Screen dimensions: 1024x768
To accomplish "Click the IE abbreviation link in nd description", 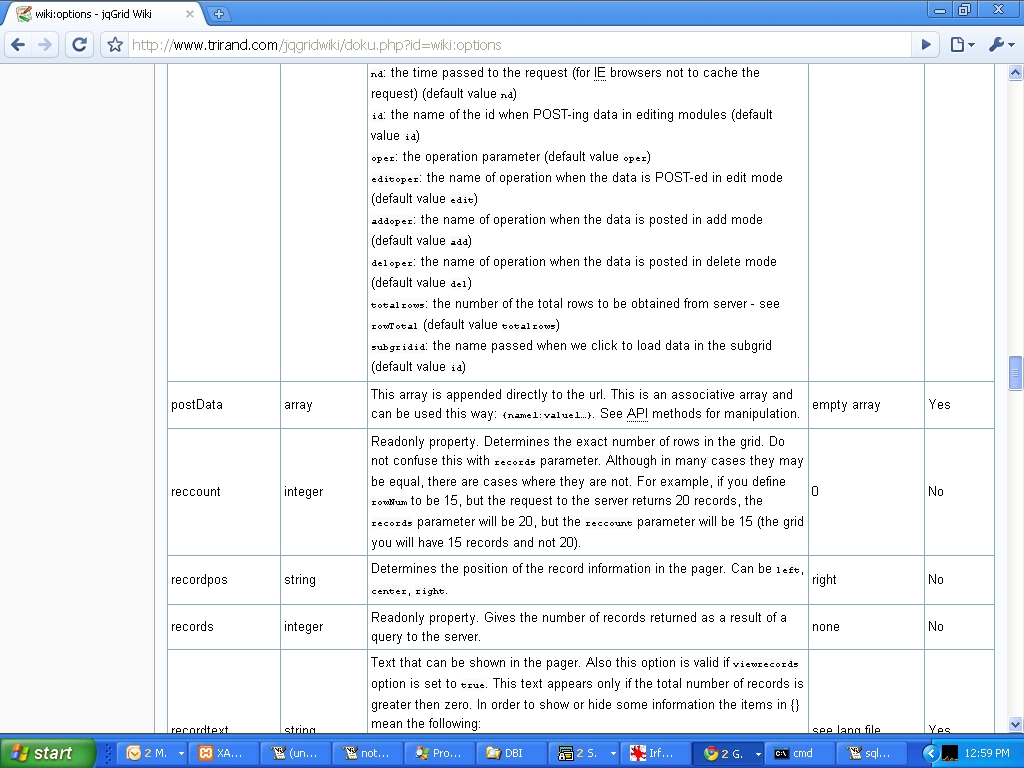I will [x=600, y=72].
